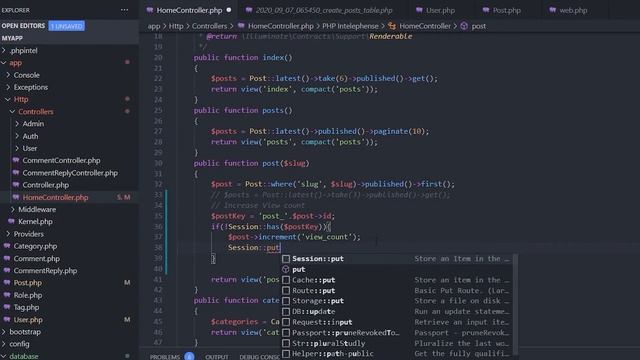The width and height of the screenshot is (640, 360).
Task: Open CommentReply.php in the file tree
Action: 69,270
